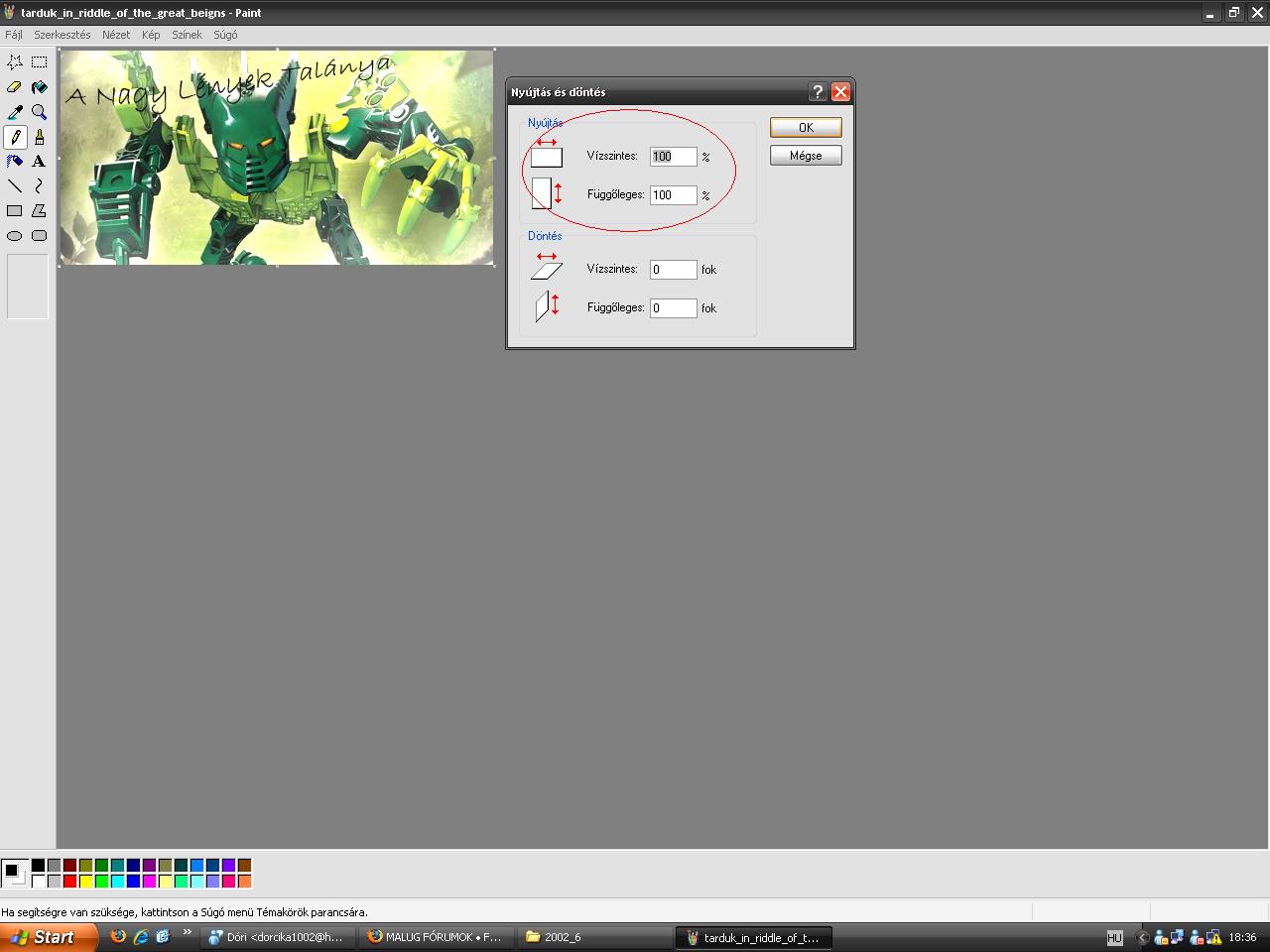1270x952 pixels.
Task: Open the Fájl menu
Action: click(x=14, y=35)
